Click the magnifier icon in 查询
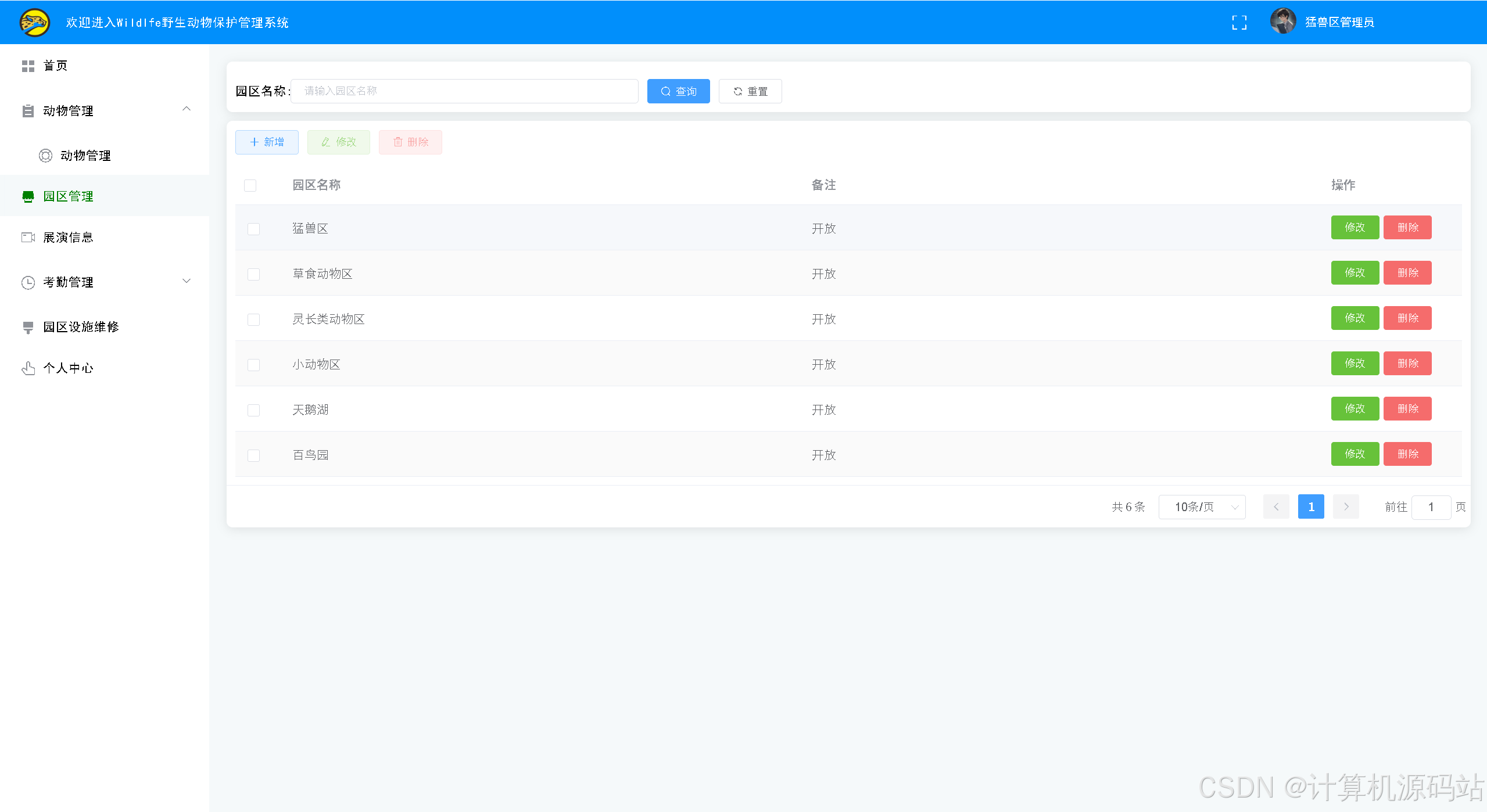The height and width of the screenshot is (812, 1487). tap(666, 92)
